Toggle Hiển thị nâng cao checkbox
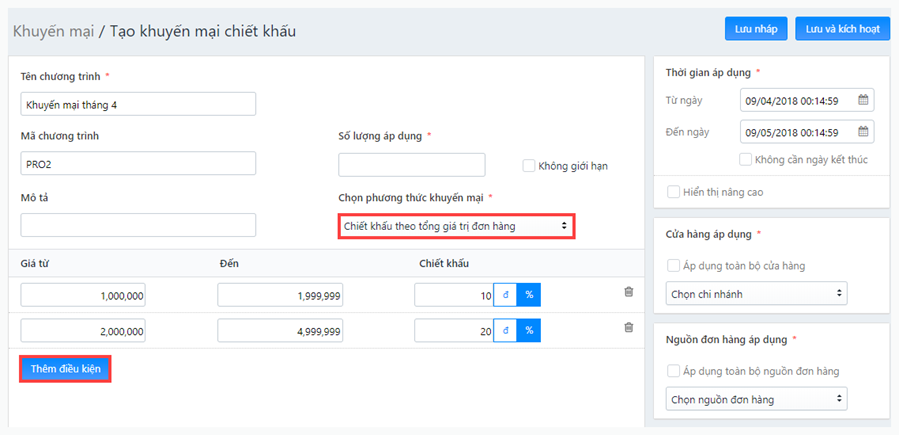The height and width of the screenshot is (435, 900). pyautogui.click(x=673, y=192)
